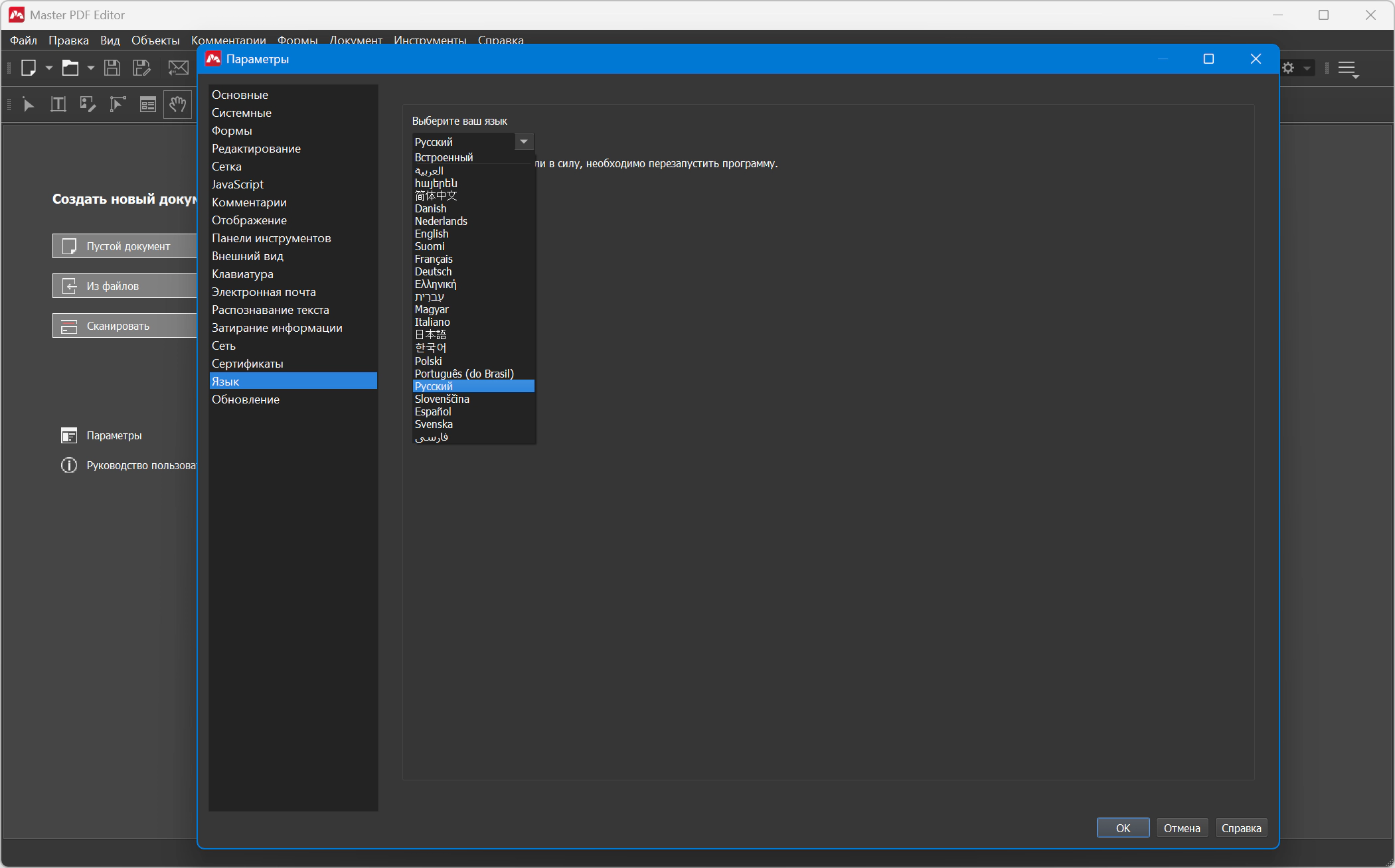Activate the Hand tool icon

pyautogui.click(x=177, y=104)
